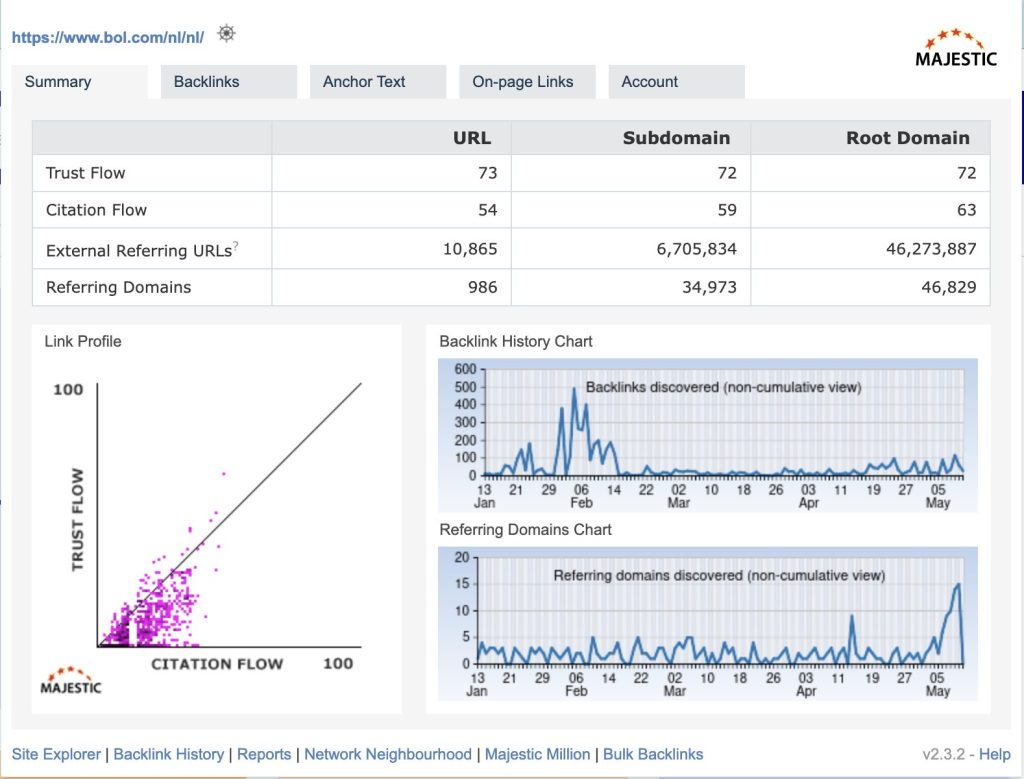Follow the Backlink History footer link

point(168,754)
